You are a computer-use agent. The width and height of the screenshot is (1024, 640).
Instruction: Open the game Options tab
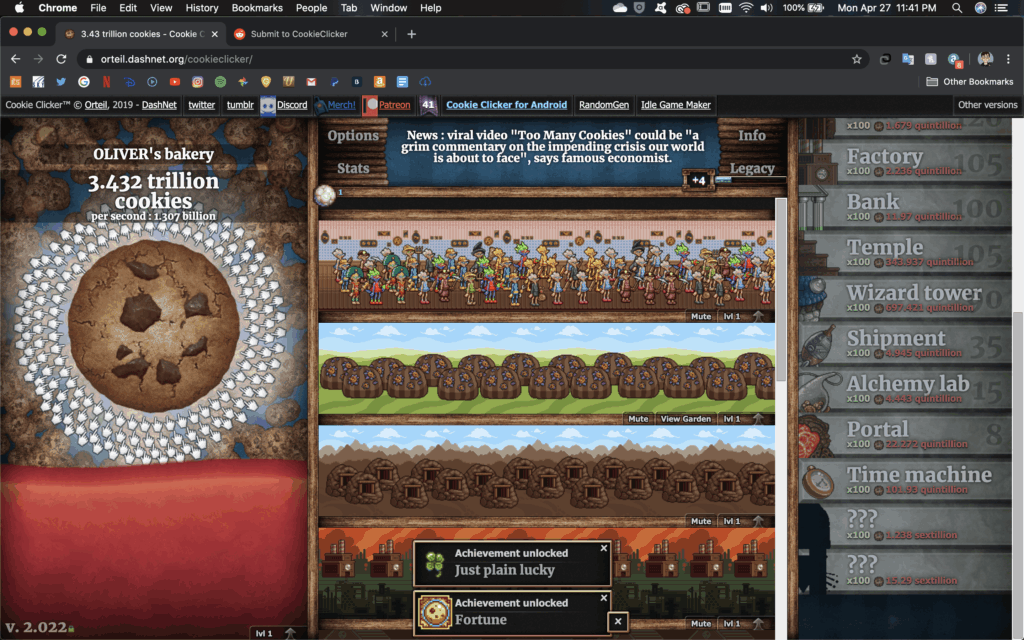(x=353, y=136)
